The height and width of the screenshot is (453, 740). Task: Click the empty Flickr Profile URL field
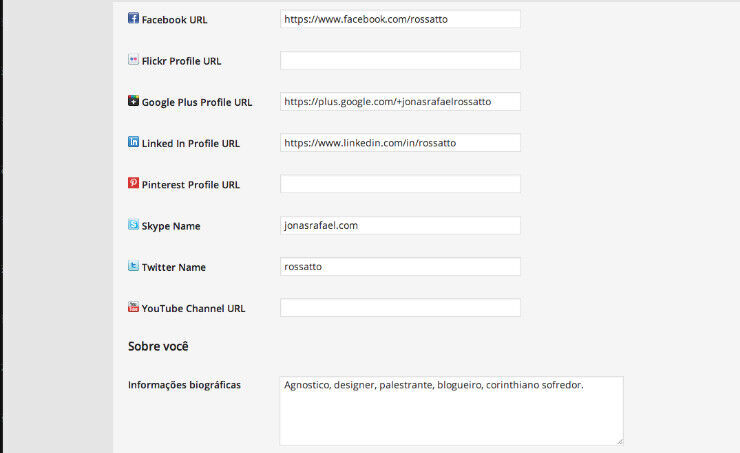(x=400, y=60)
